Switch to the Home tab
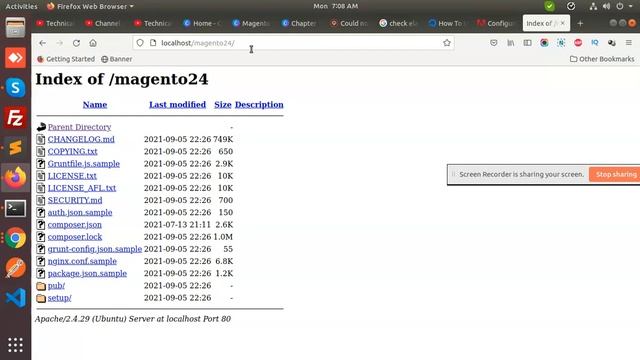Viewport: 640px width, 360px height. click(202, 23)
